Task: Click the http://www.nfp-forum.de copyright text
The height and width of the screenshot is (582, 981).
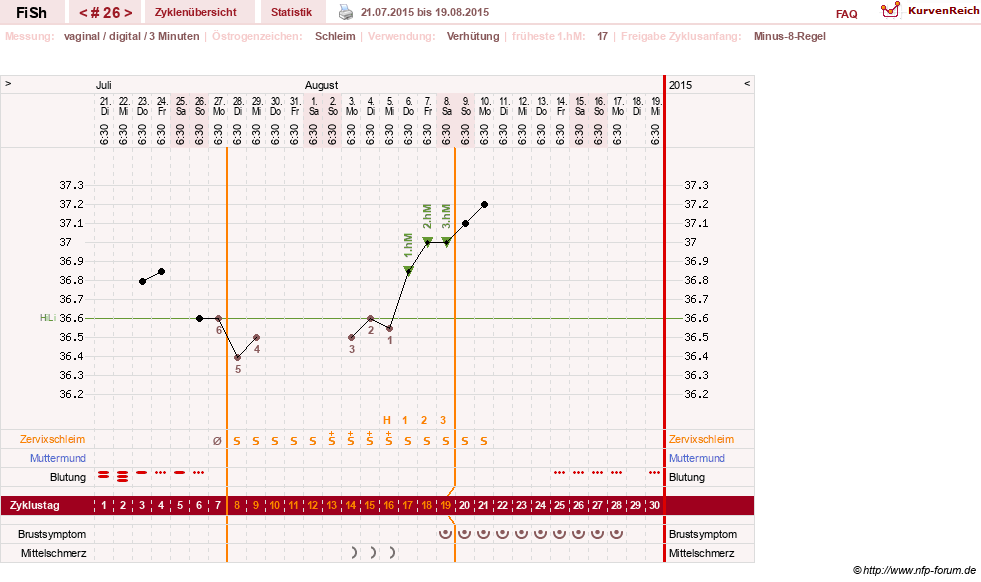Action: click(x=915, y=570)
